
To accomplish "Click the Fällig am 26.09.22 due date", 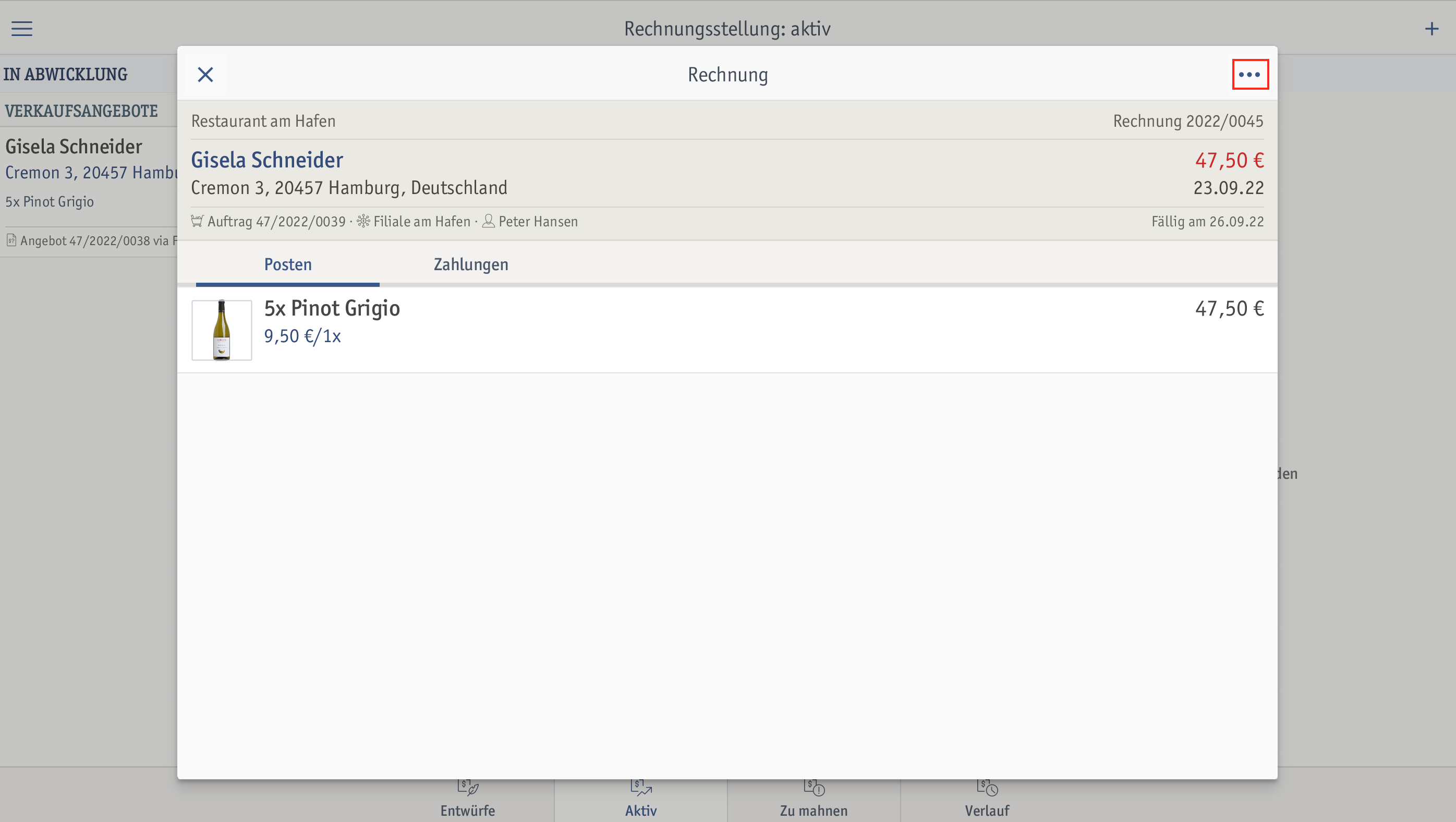I will click(x=1207, y=222).
